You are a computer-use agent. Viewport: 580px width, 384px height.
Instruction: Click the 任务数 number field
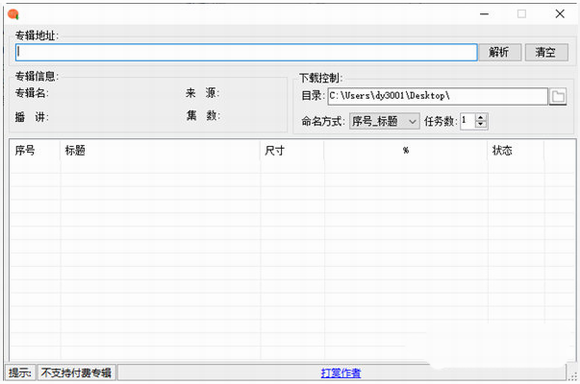[468, 121]
